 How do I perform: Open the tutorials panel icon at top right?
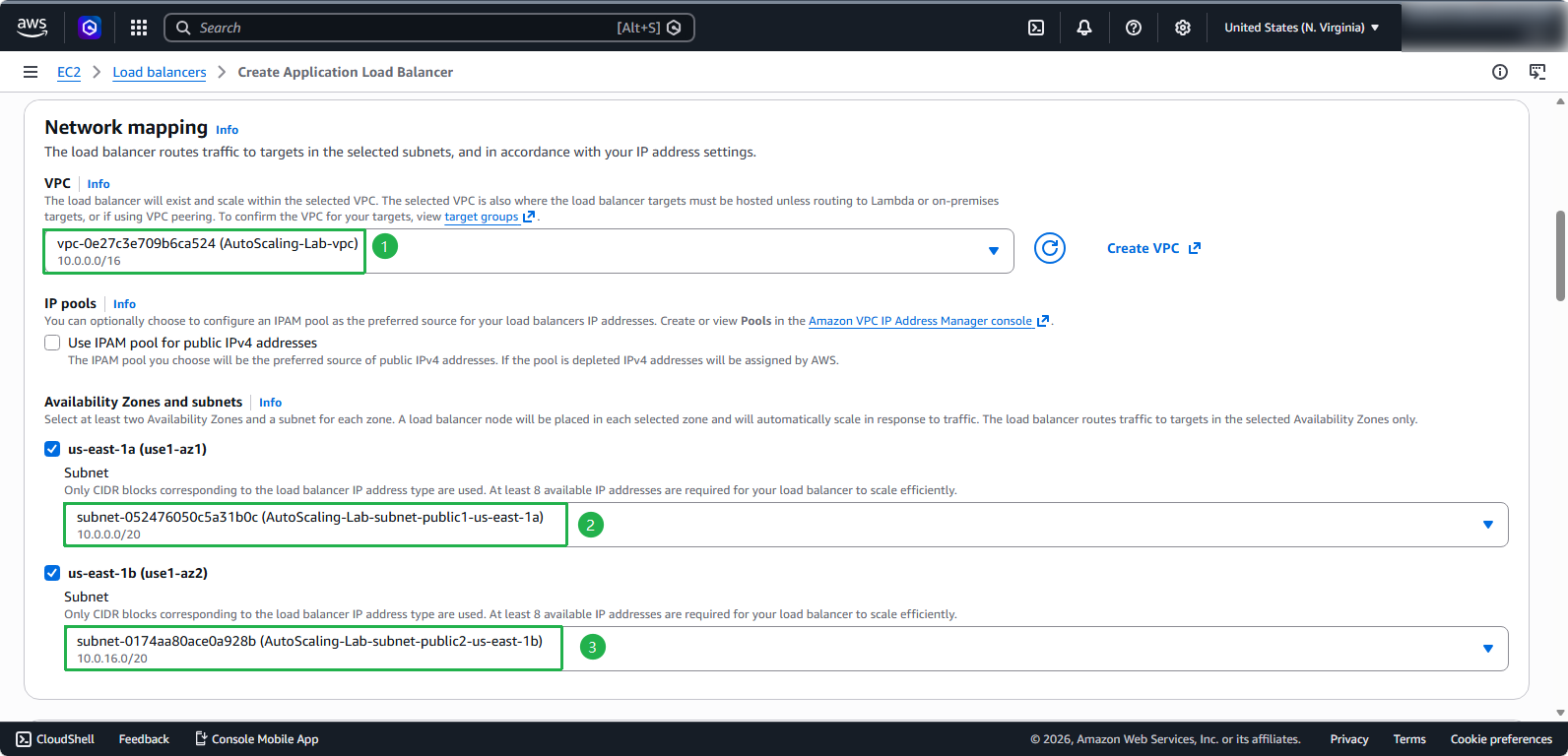click(x=1537, y=72)
